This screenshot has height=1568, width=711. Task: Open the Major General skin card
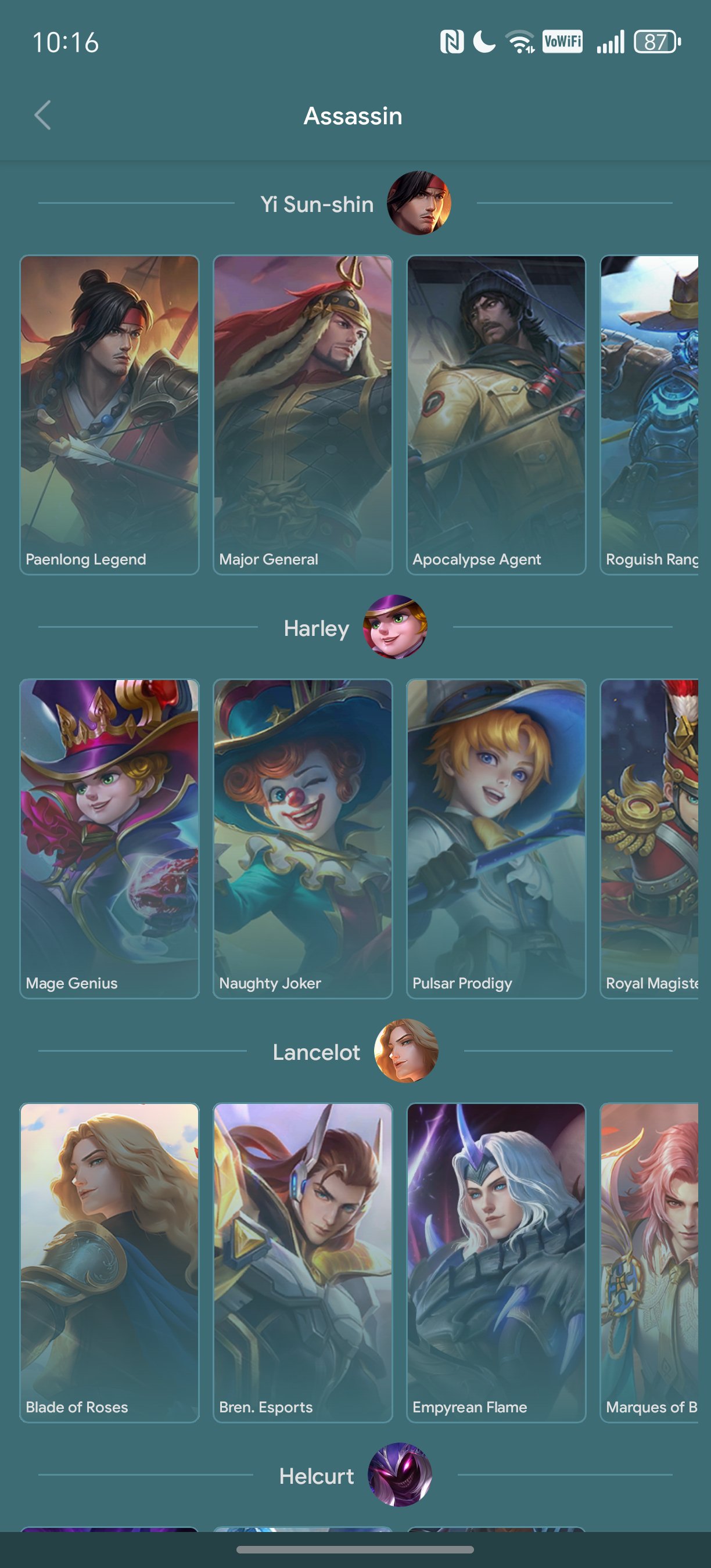pos(303,415)
